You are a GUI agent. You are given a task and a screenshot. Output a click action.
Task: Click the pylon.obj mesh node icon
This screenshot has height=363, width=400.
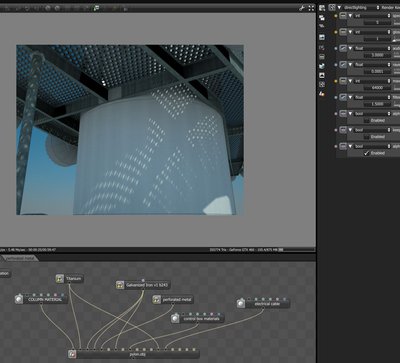point(72,354)
